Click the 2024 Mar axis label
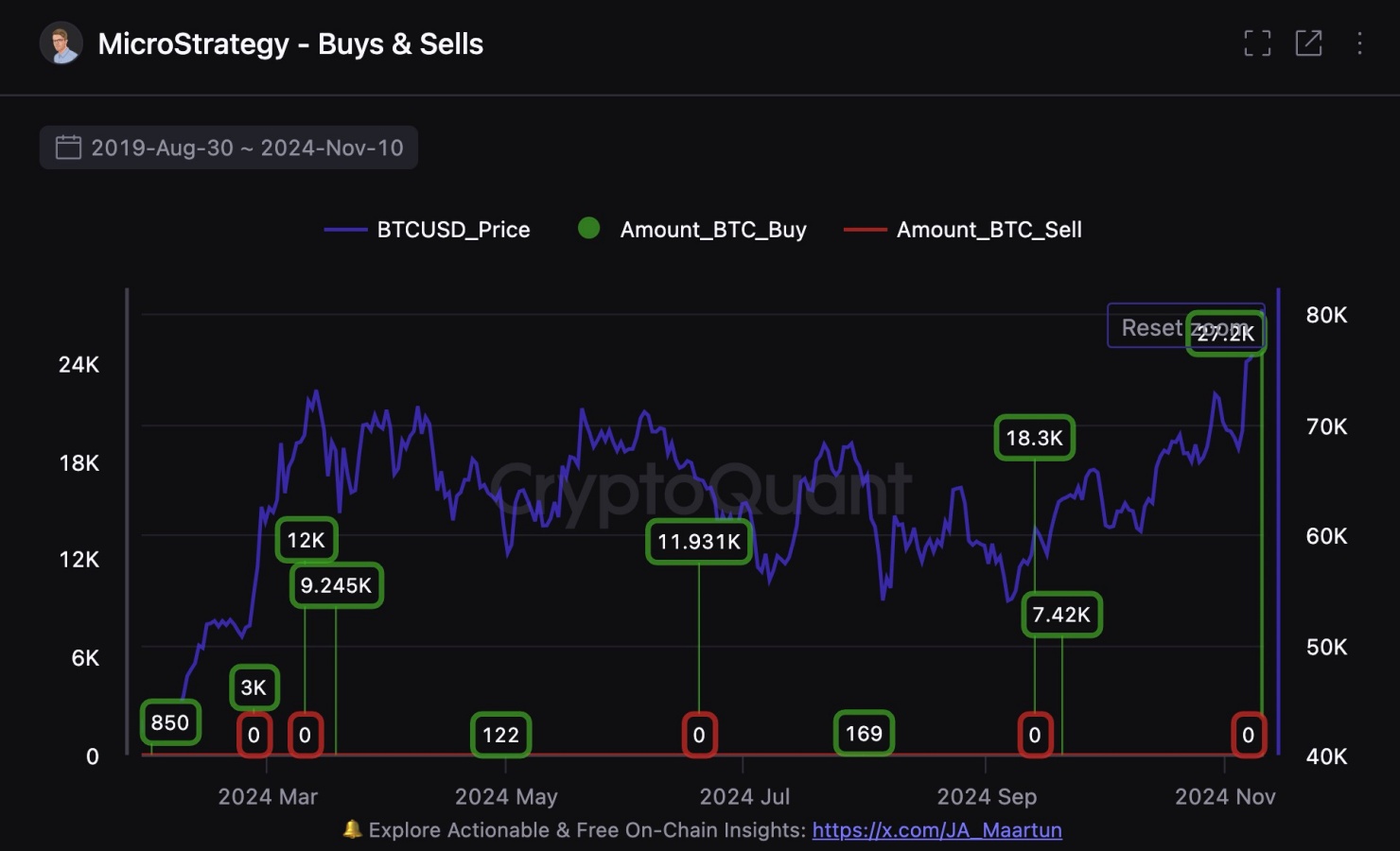The height and width of the screenshot is (851, 1400). click(x=268, y=796)
